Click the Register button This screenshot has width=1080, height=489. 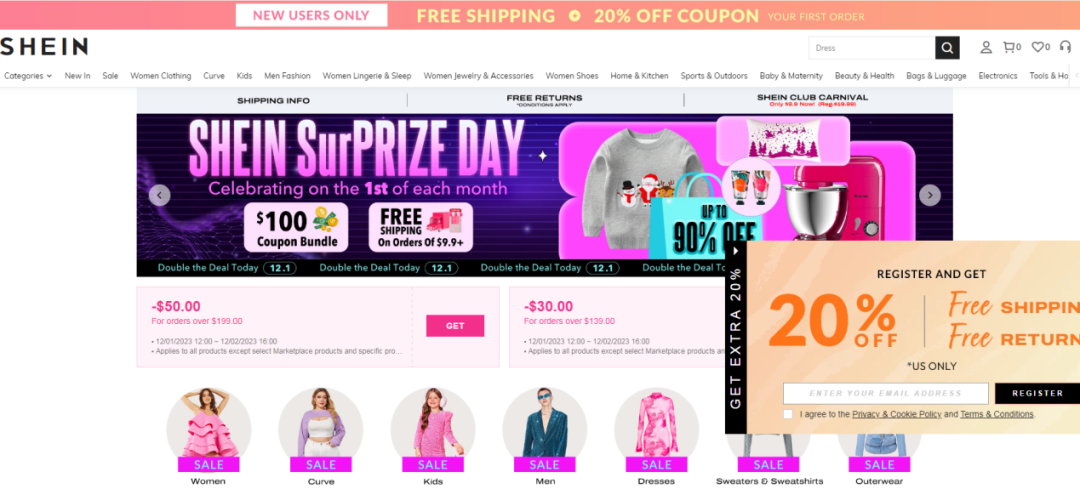coord(1037,393)
